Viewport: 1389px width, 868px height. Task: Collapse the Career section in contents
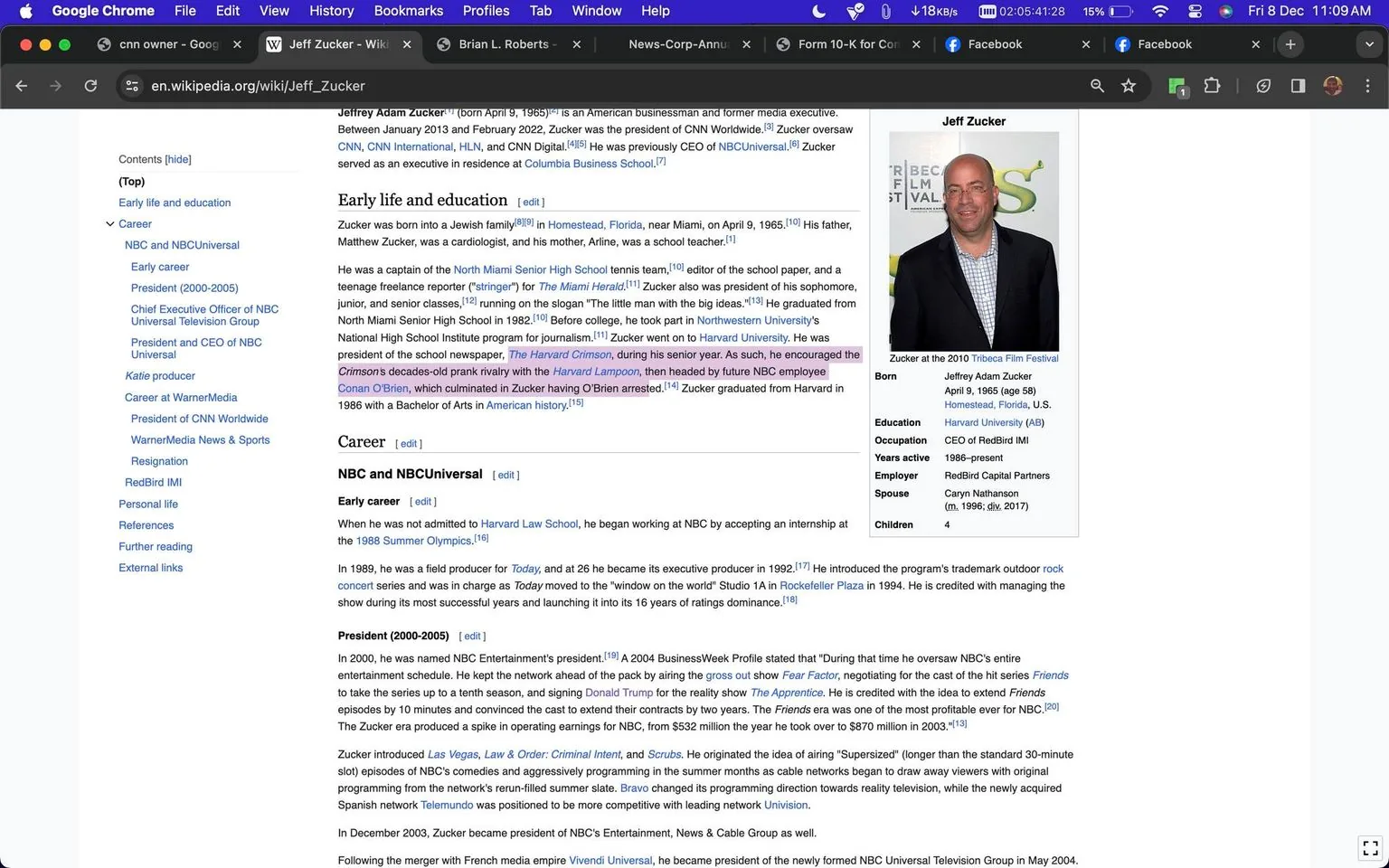point(109,223)
